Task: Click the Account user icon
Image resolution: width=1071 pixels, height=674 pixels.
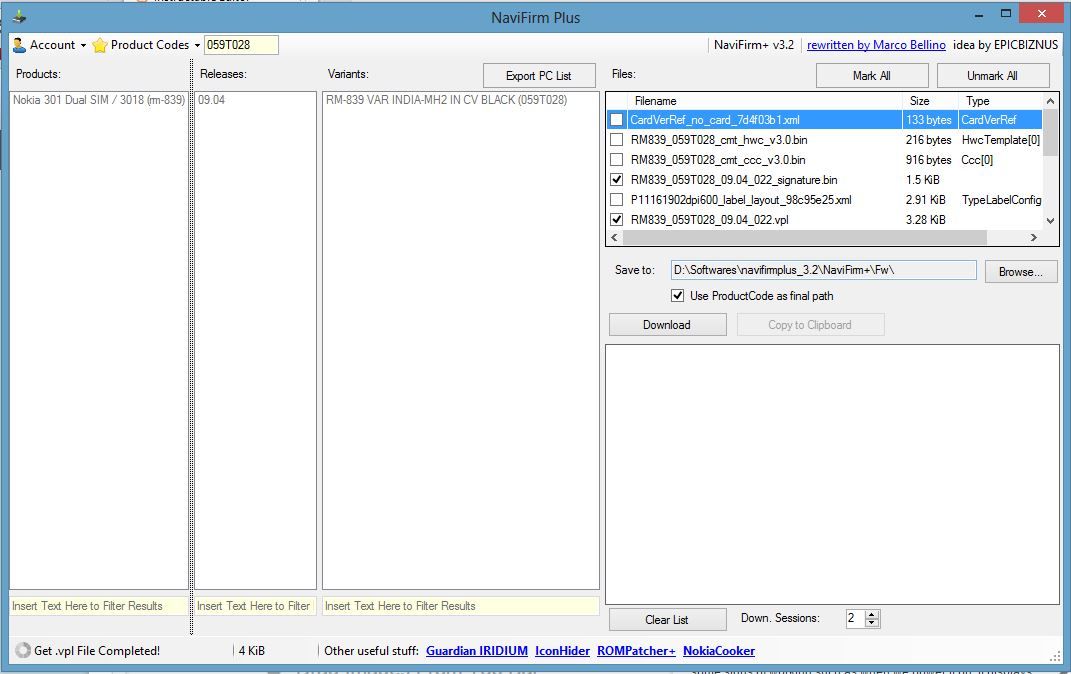Action: 19,45
